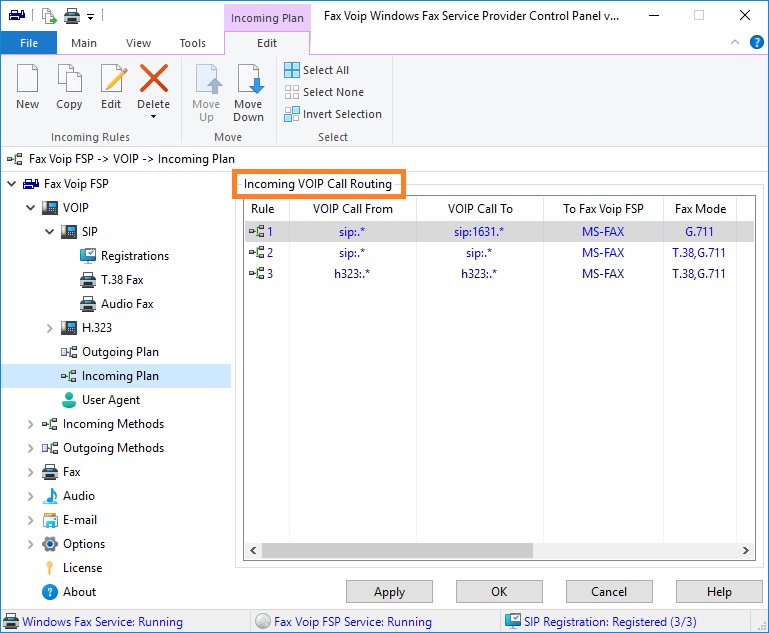Open the File menu tab
The height and width of the screenshot is (633, 769).
pos(28,43)
